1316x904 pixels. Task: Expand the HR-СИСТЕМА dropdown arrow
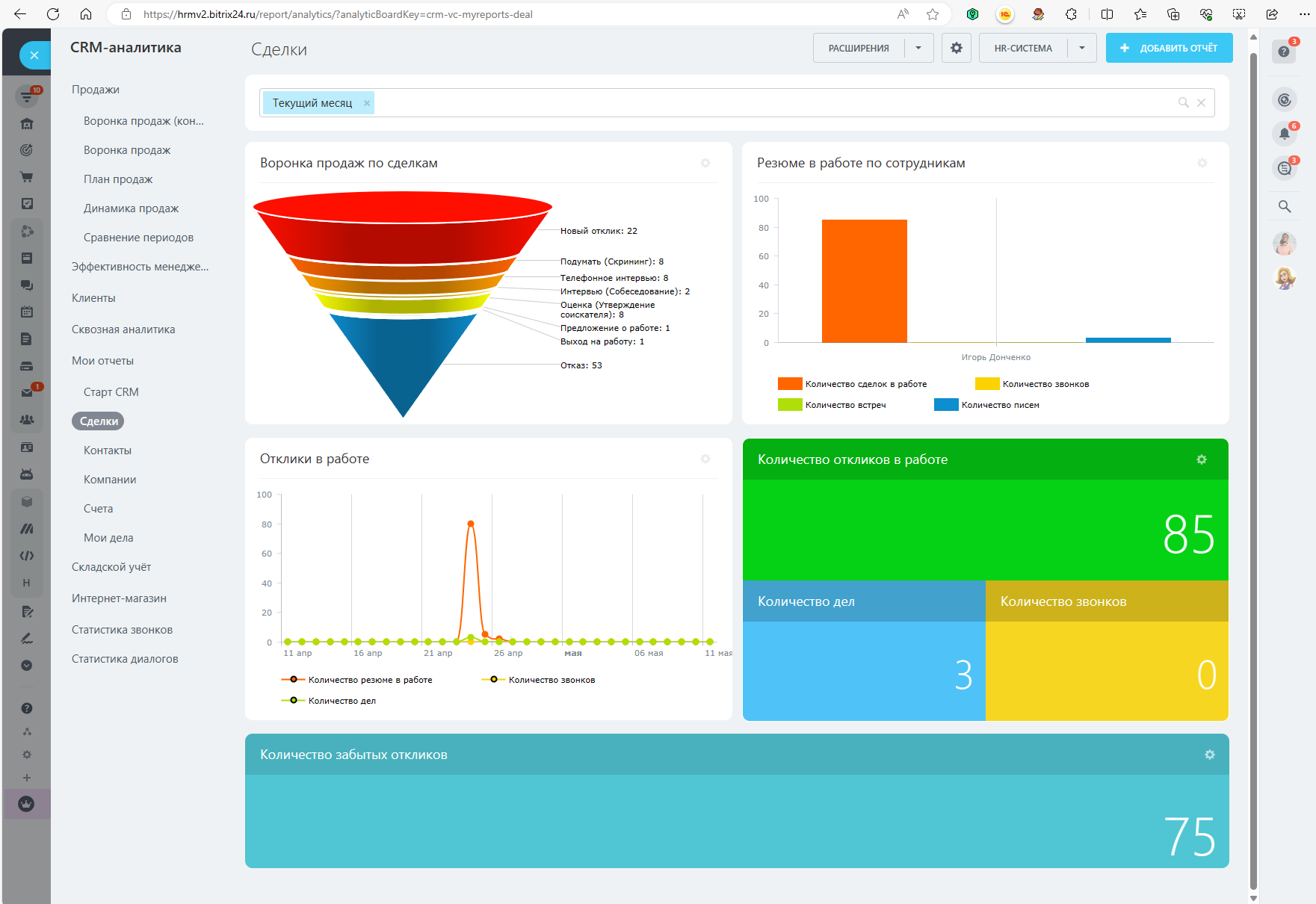click(x=1081, y=48)
